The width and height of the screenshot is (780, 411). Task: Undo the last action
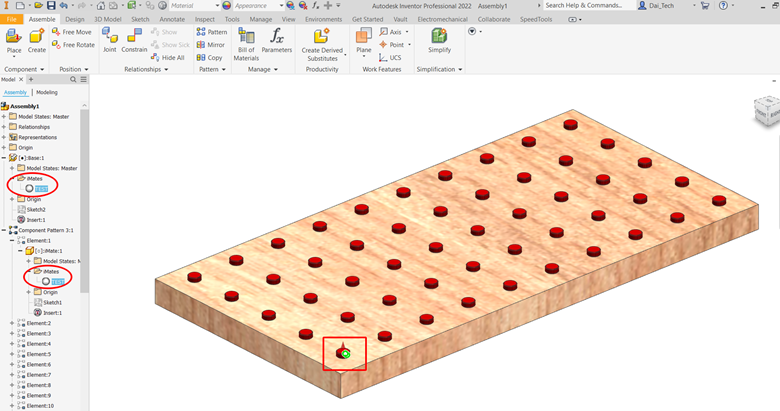pyautogui.click(x=63, y=5)
